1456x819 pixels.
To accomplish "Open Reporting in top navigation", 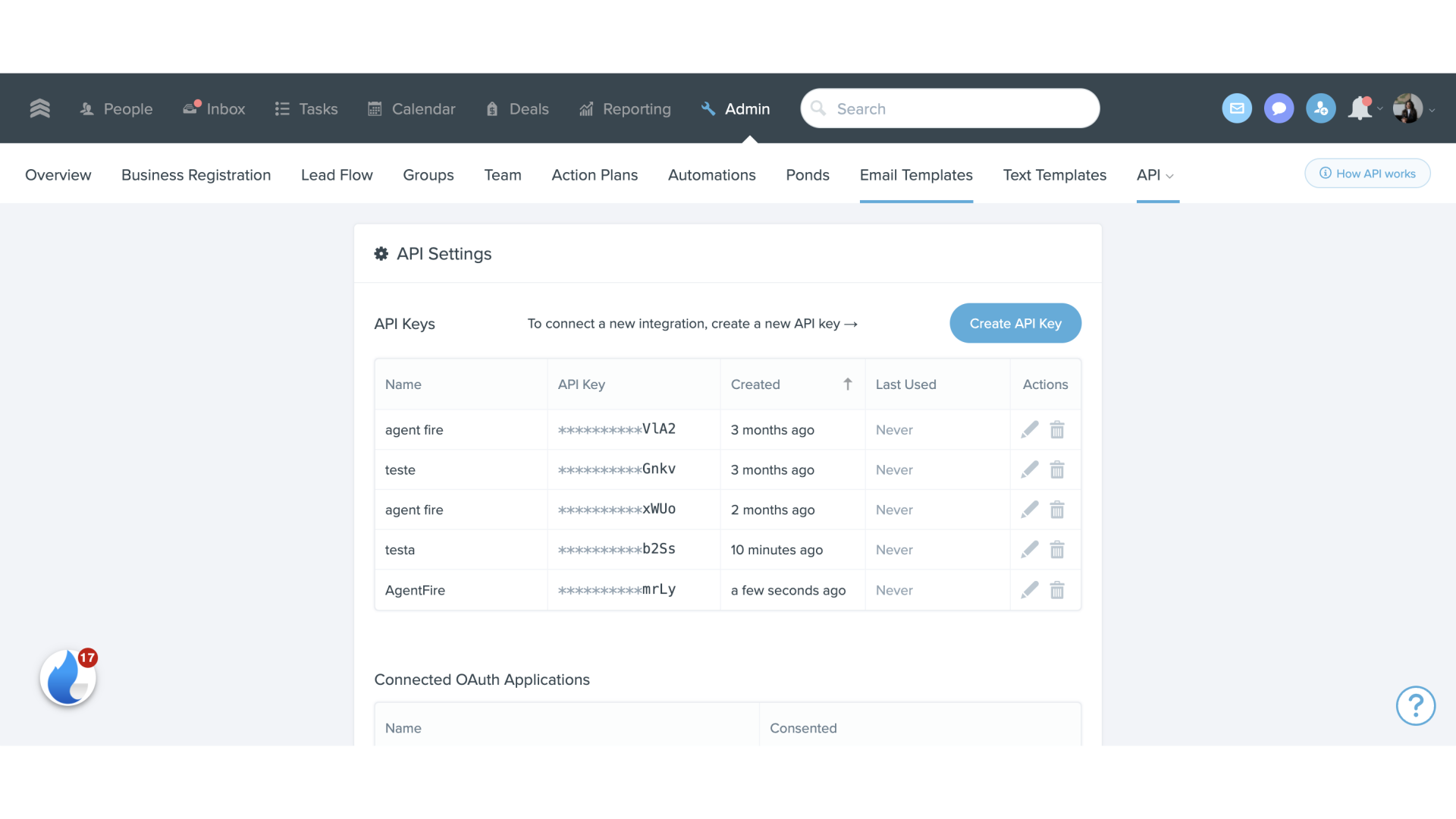I will click(x=625, y=108).
